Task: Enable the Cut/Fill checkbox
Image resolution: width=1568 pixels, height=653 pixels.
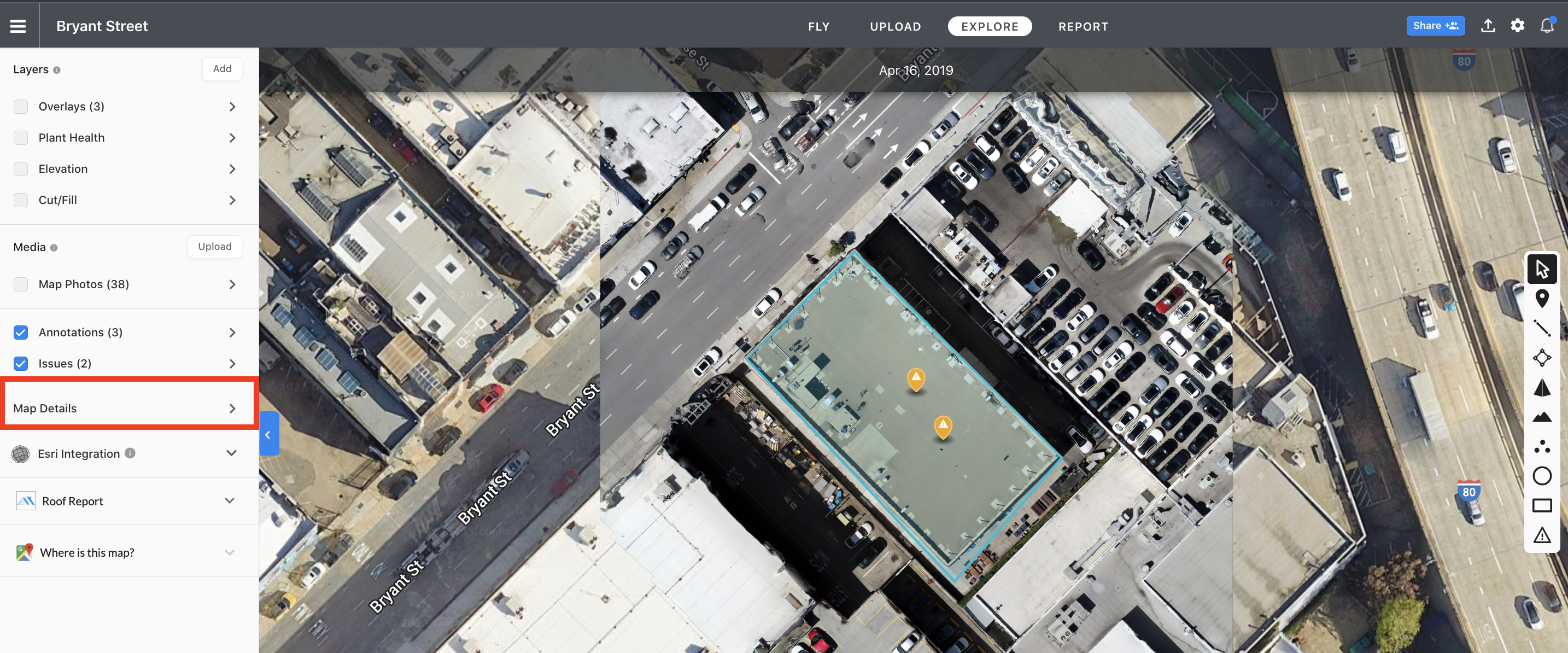Action: 21,200
